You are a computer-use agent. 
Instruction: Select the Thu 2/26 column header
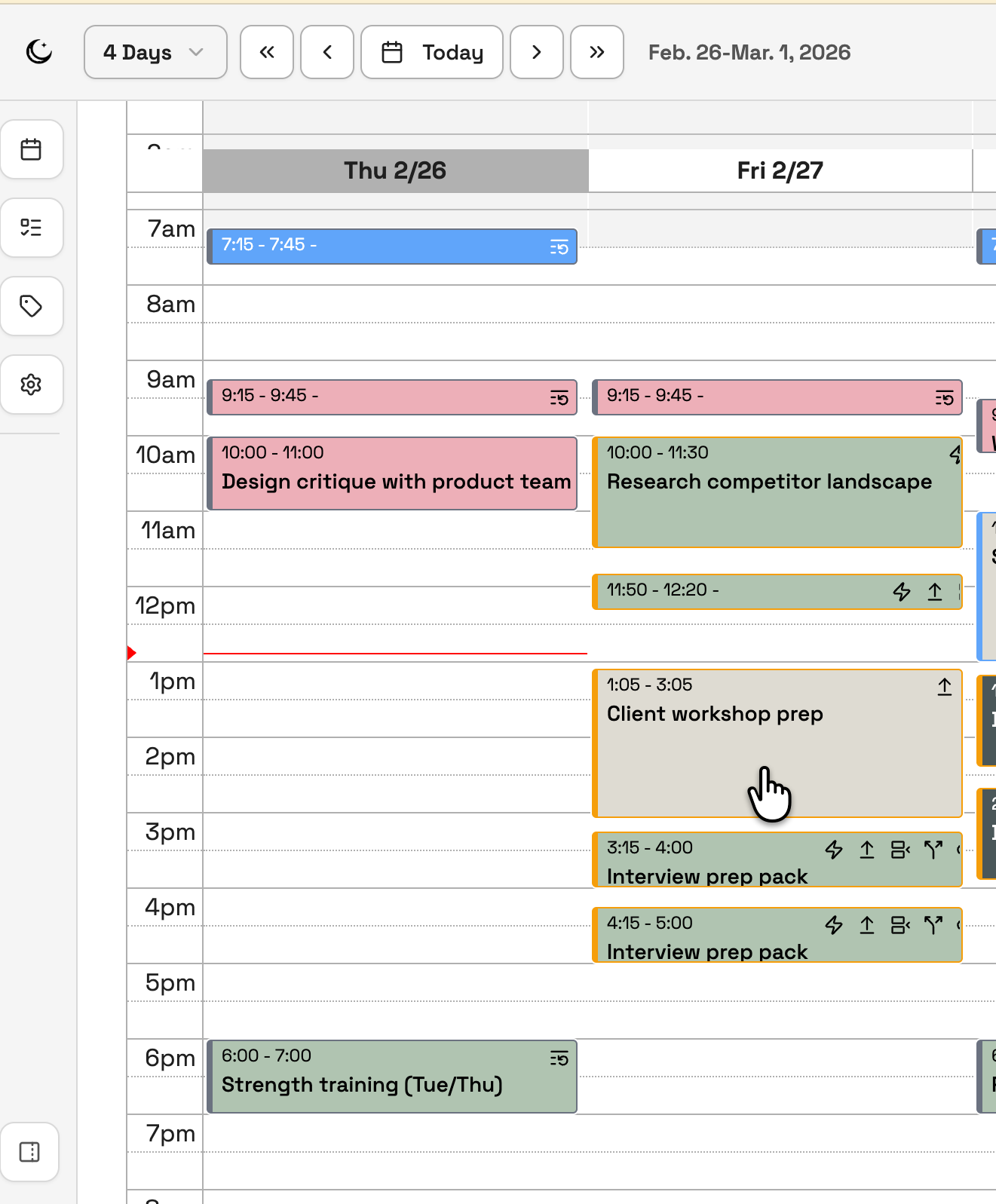(395, 171)
